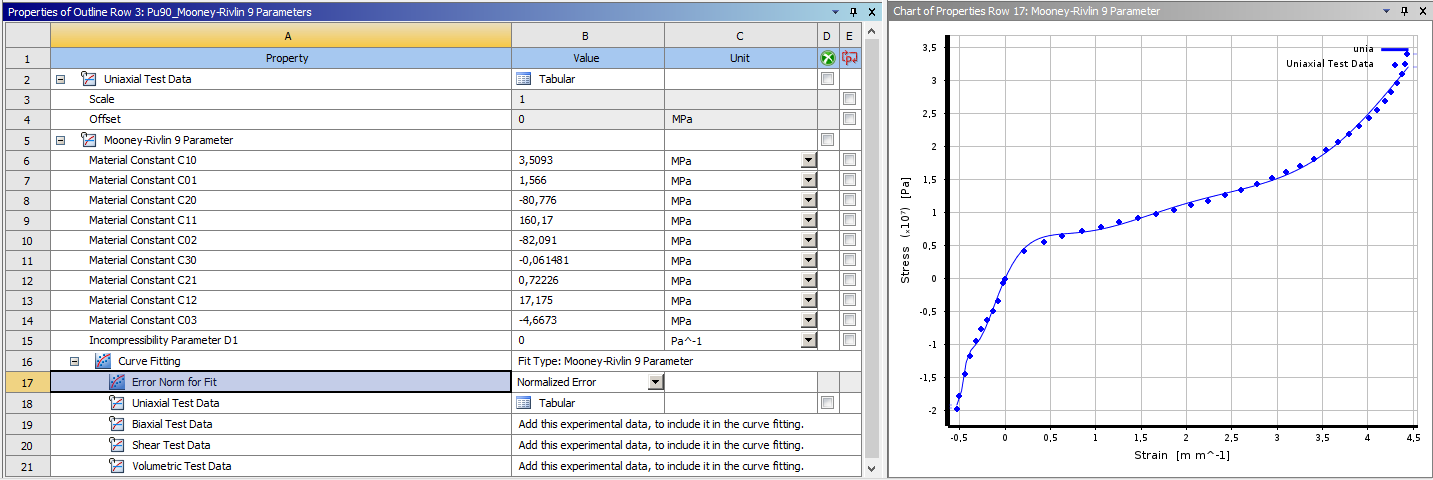The width and height of the screenshot is (1433, 480).
Task: Click the red parameterize icon in column E header
Action: (x=849, y=58)
